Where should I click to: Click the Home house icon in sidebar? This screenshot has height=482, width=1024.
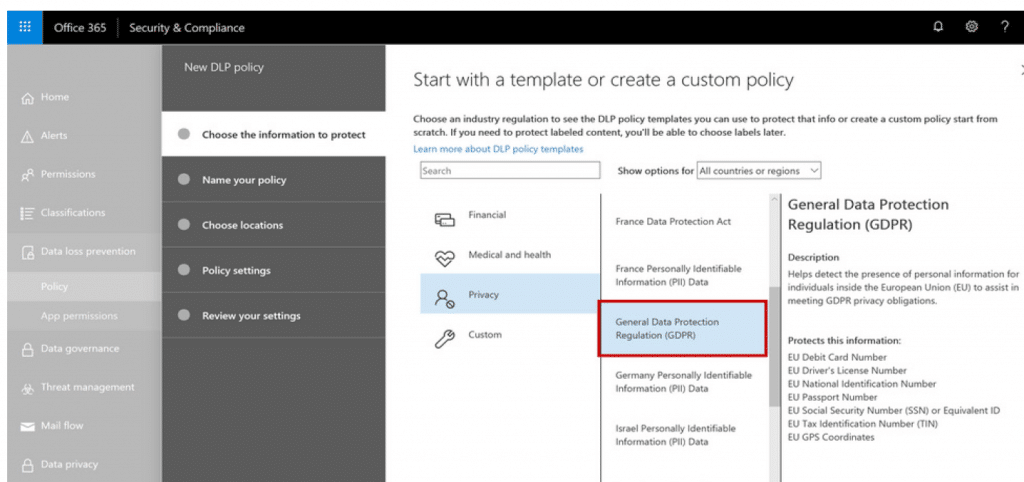pos(27,98)
